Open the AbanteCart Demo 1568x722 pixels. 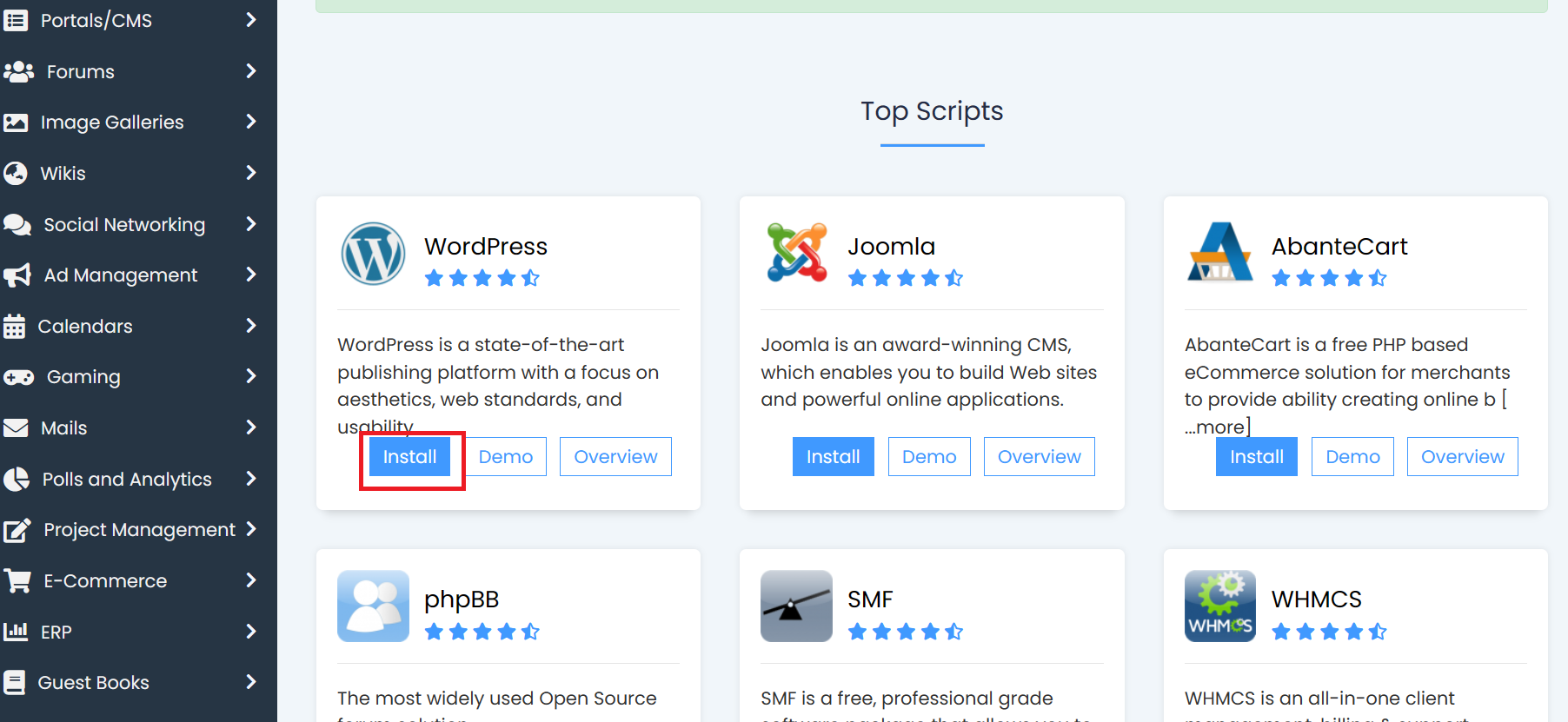point(1352,457)
